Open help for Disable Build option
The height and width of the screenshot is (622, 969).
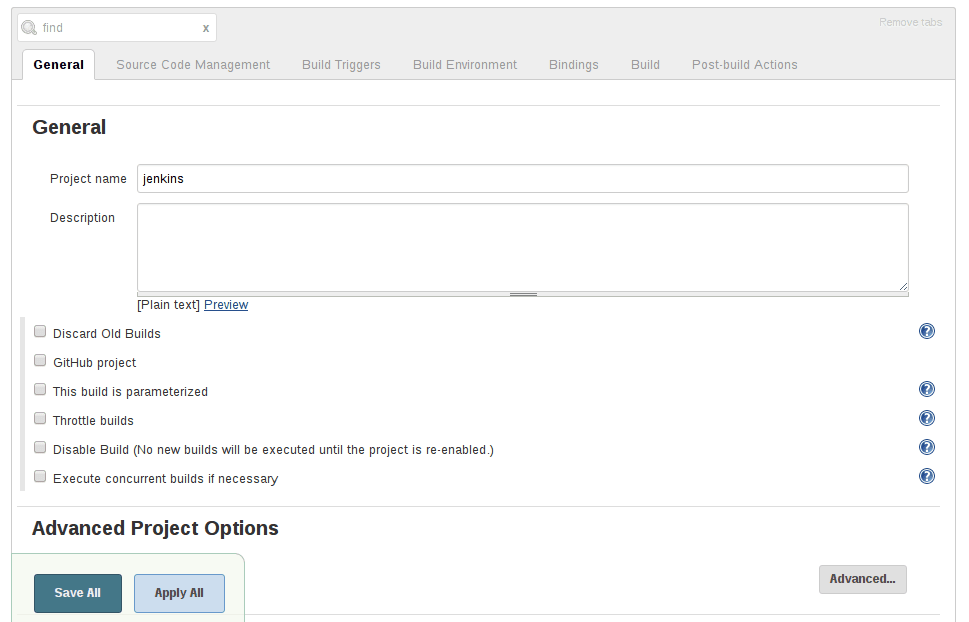(927, 447)
